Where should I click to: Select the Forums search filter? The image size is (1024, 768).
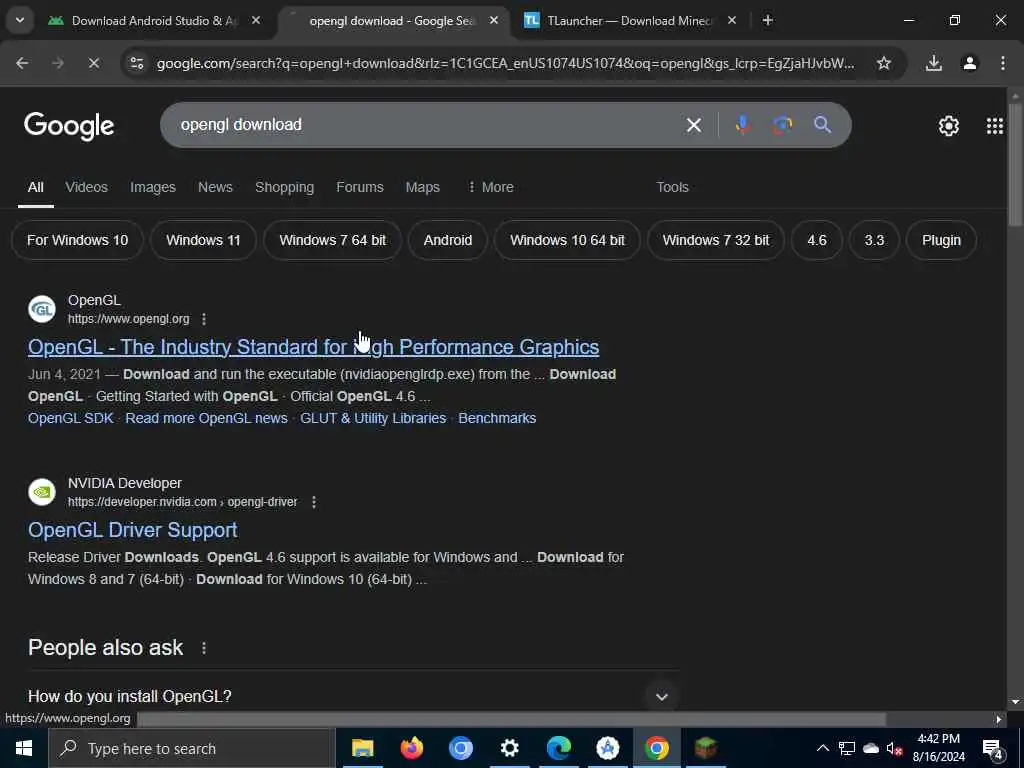360,187
